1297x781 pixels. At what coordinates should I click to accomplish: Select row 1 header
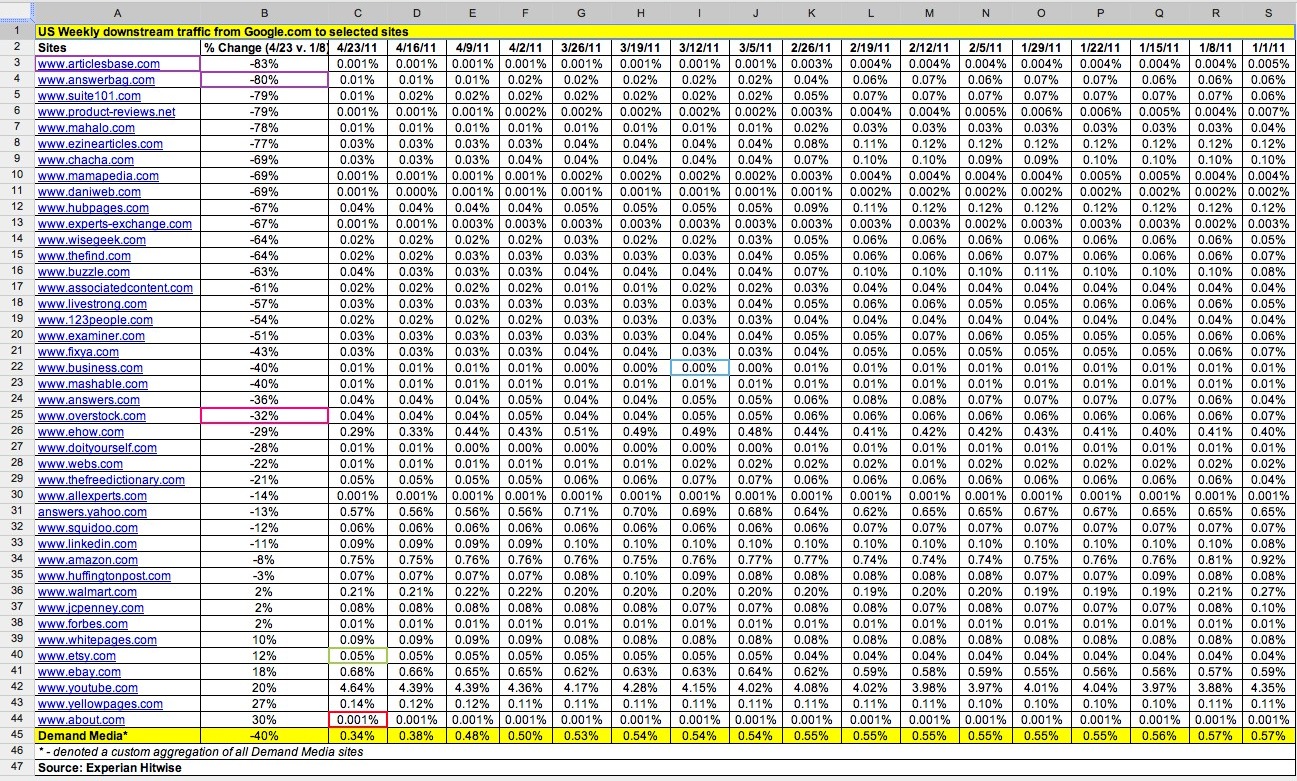coord(17,32)
